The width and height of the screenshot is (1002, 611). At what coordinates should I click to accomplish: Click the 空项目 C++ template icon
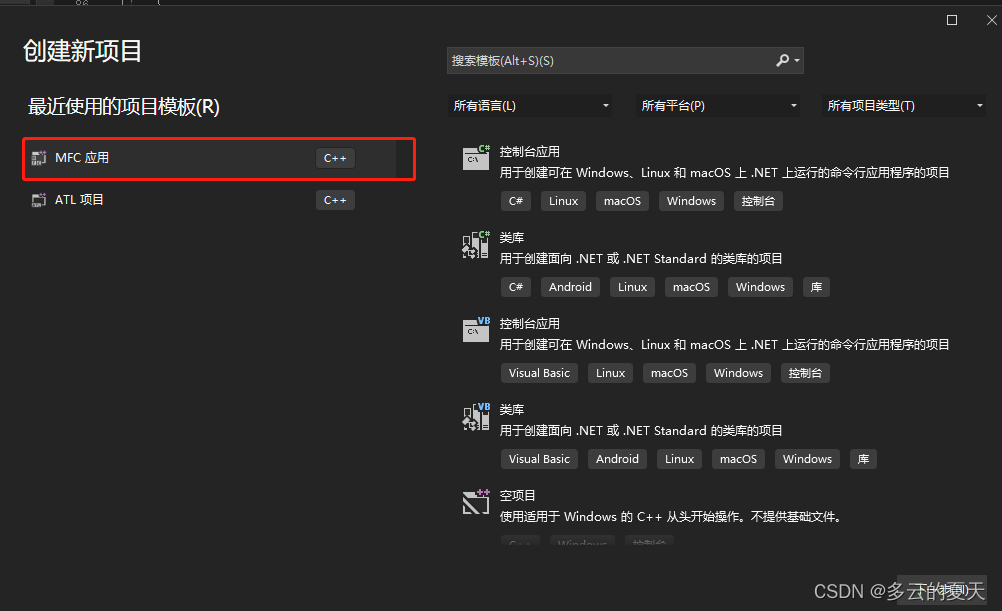coord(476,502)
